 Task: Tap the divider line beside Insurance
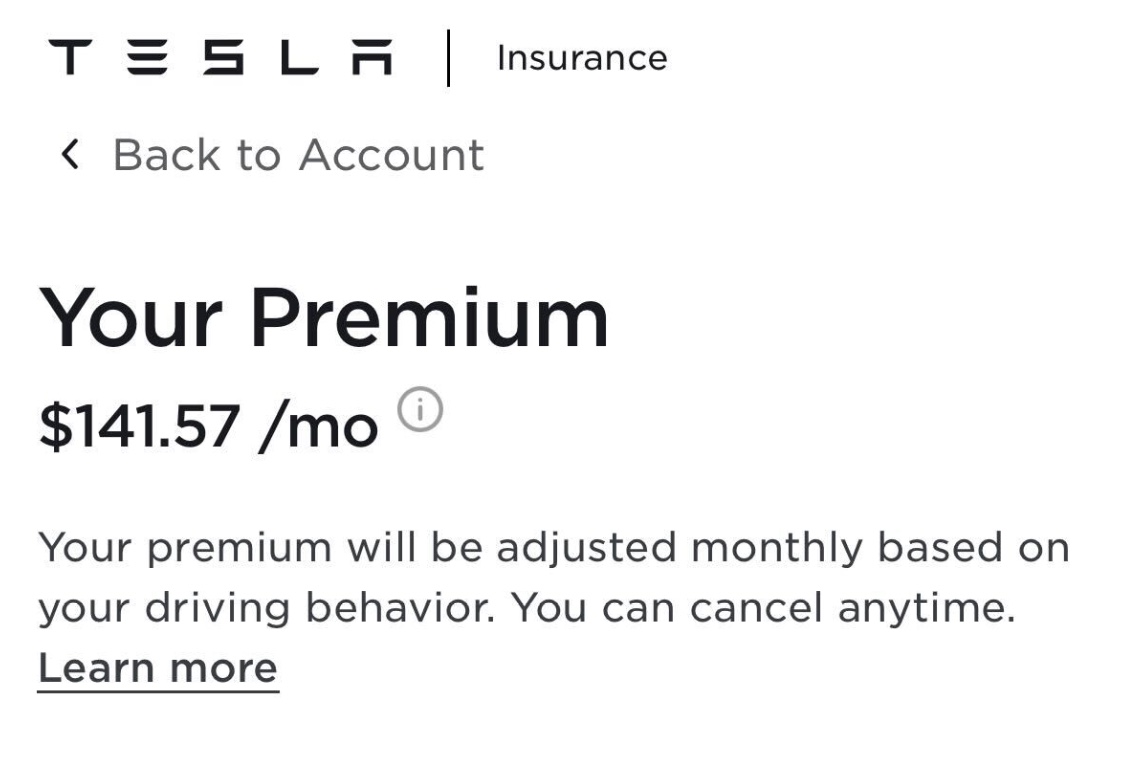point(448,58)
